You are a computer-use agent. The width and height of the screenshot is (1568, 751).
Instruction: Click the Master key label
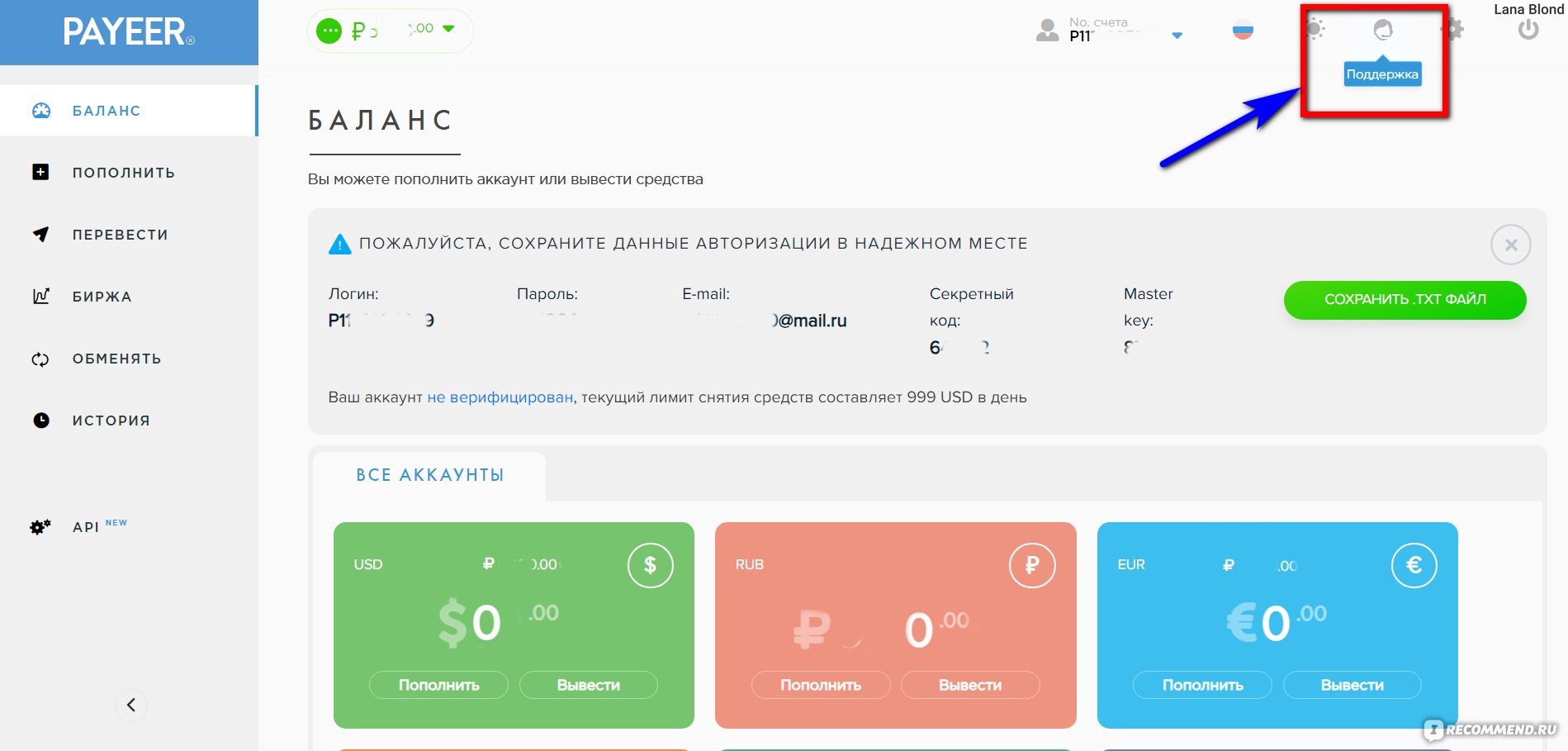click(1148, 307)
